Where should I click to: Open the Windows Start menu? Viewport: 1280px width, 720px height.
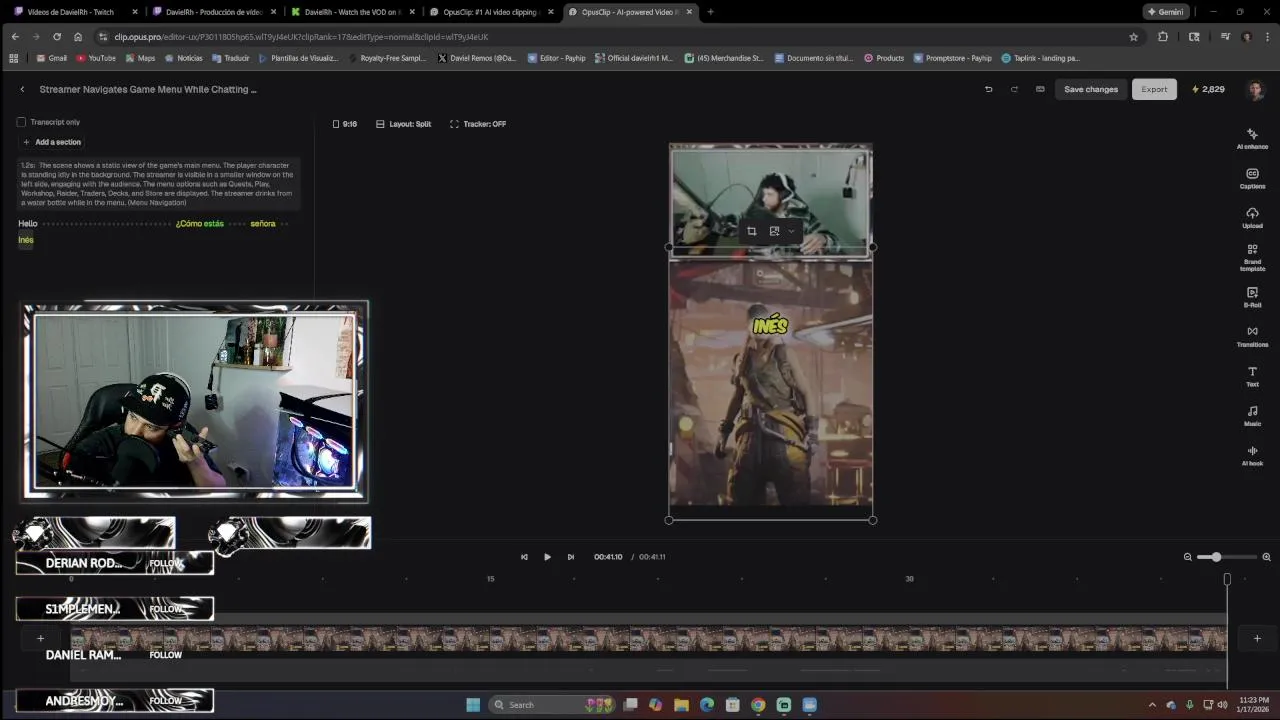(x=473, y=705)
